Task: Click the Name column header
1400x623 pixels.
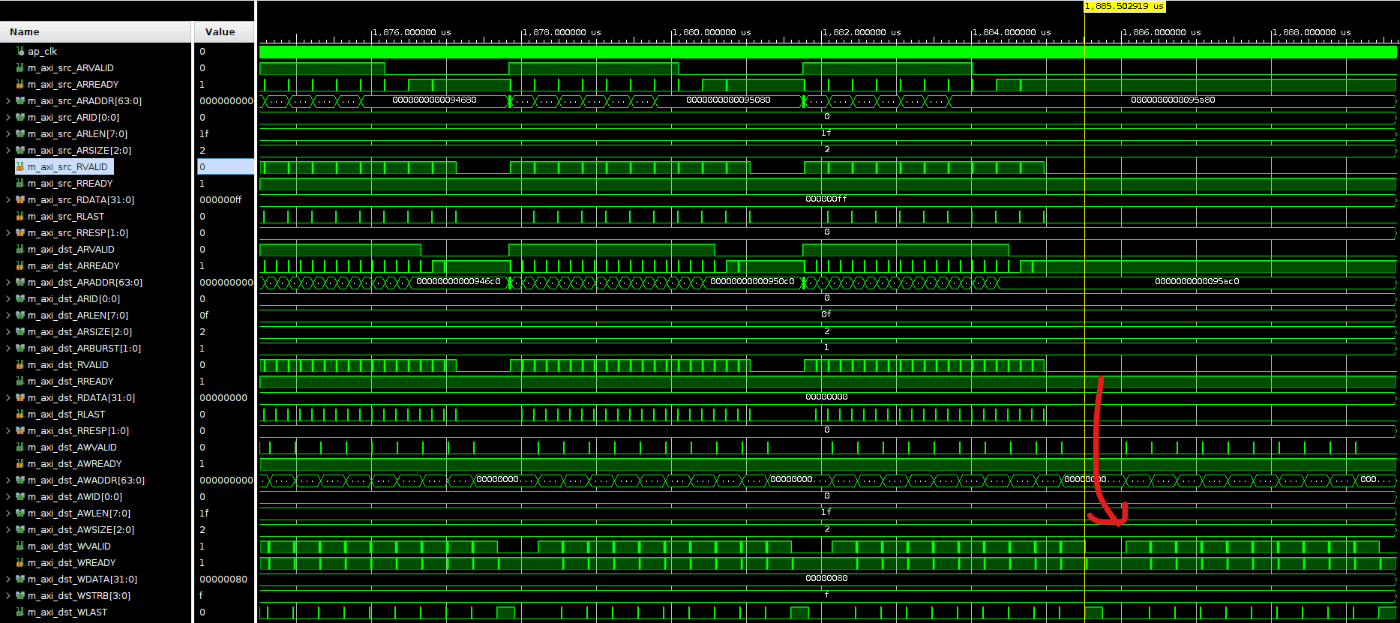Action: (96, 32)
